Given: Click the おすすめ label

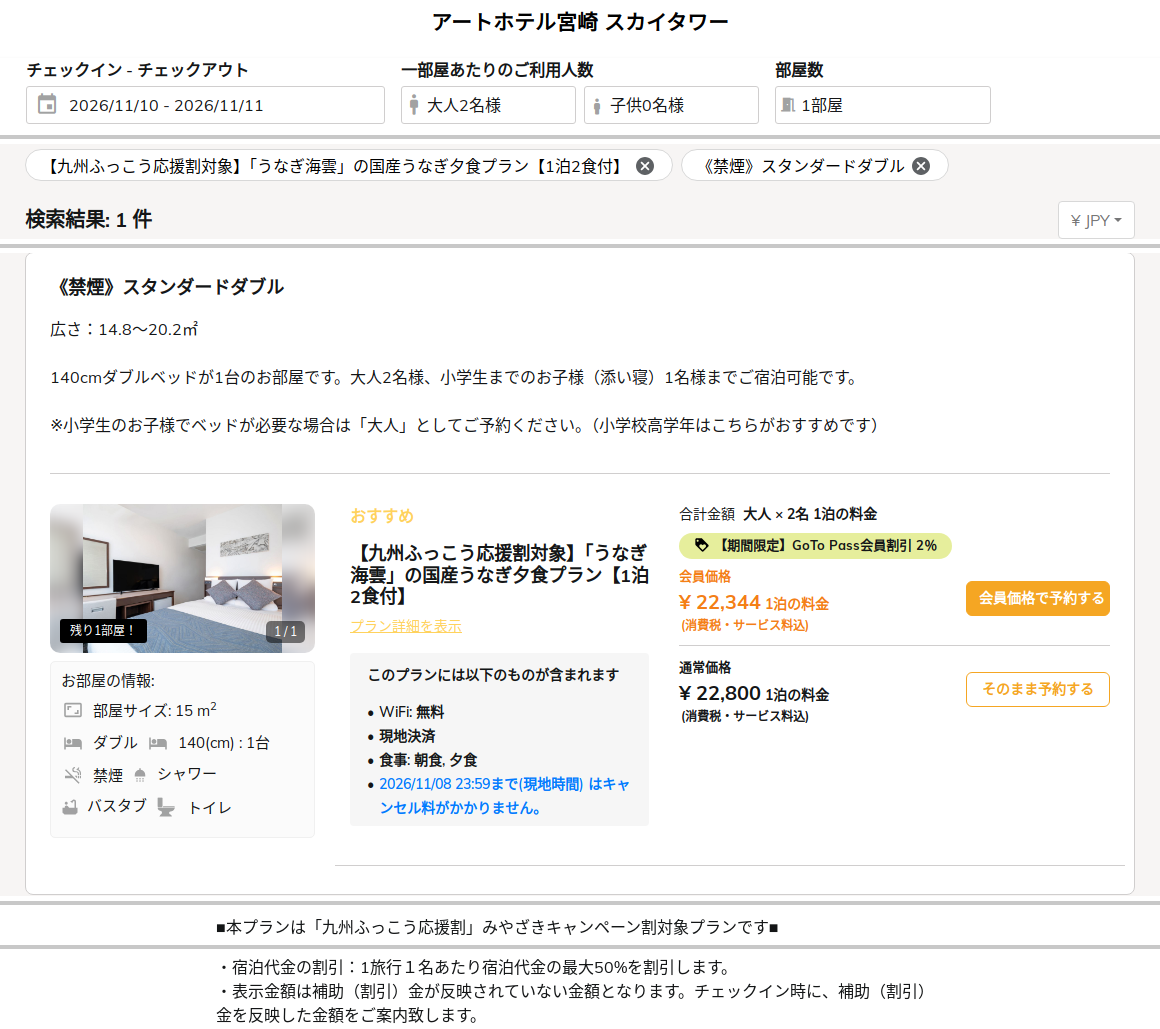Looking at the screenshot, I should (382, 516).
